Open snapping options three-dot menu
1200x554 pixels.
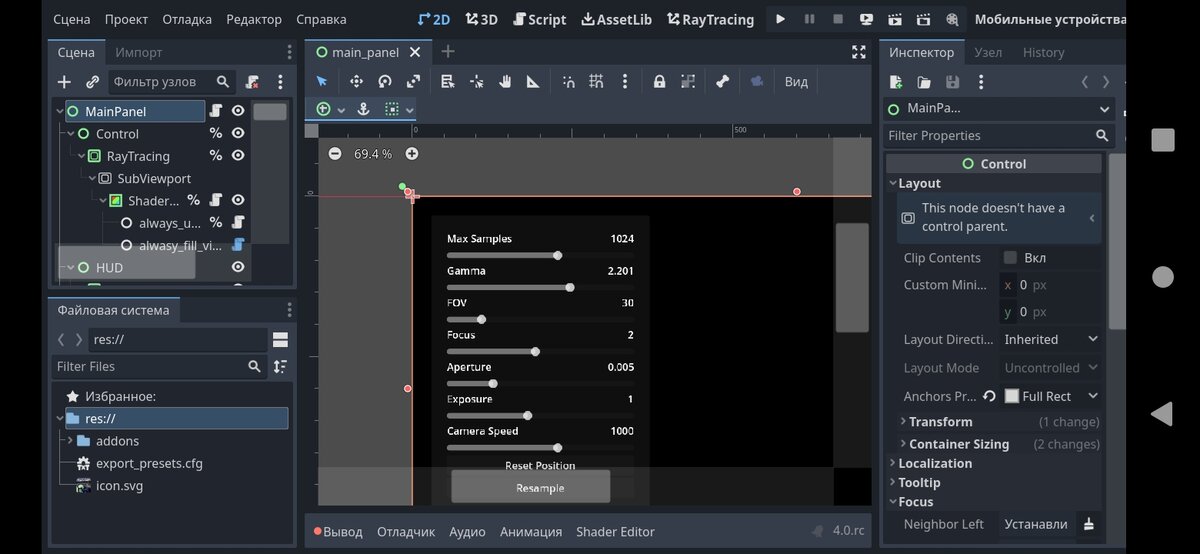625,82
